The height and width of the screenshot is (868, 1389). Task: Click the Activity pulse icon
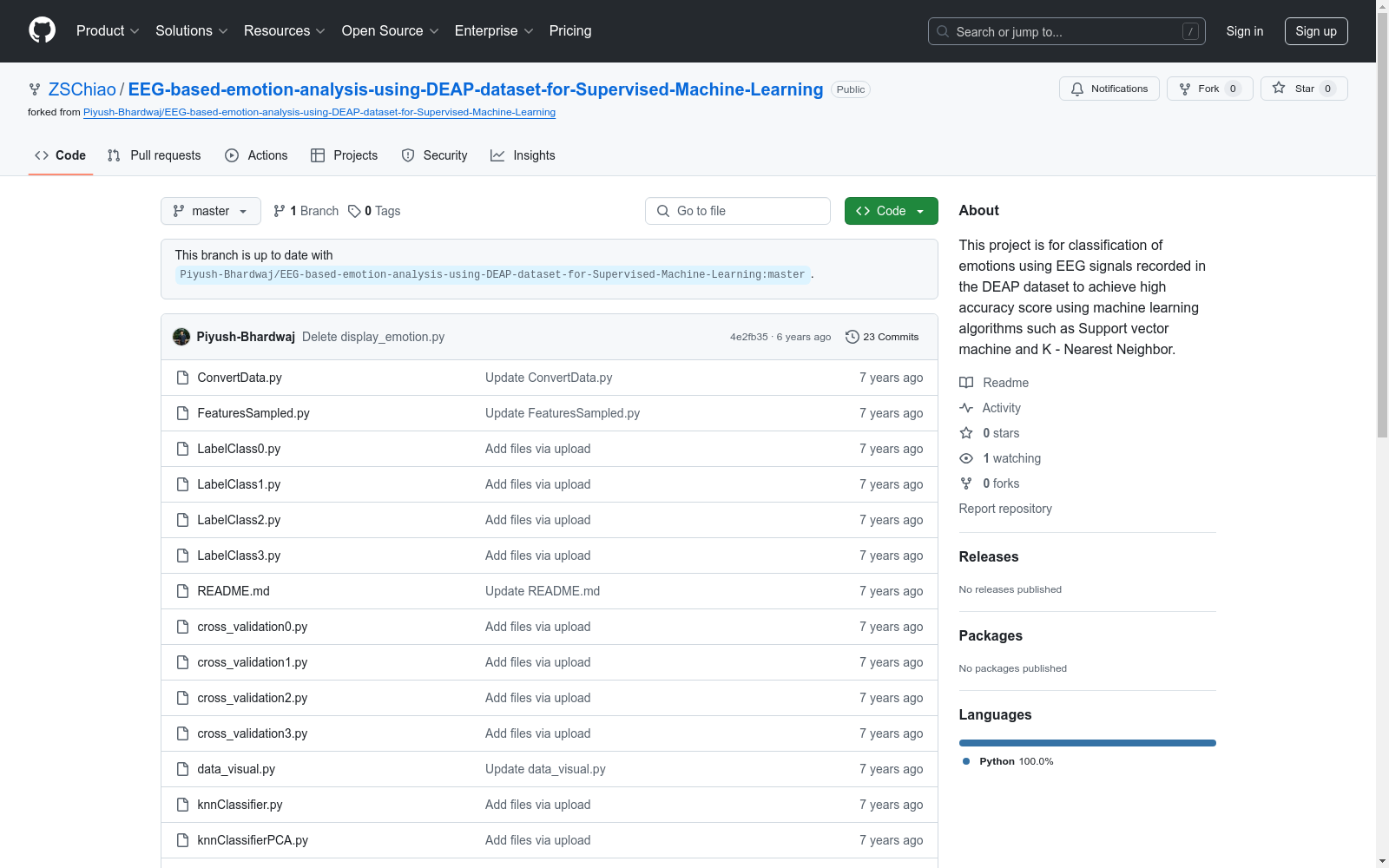click(966, 408)
